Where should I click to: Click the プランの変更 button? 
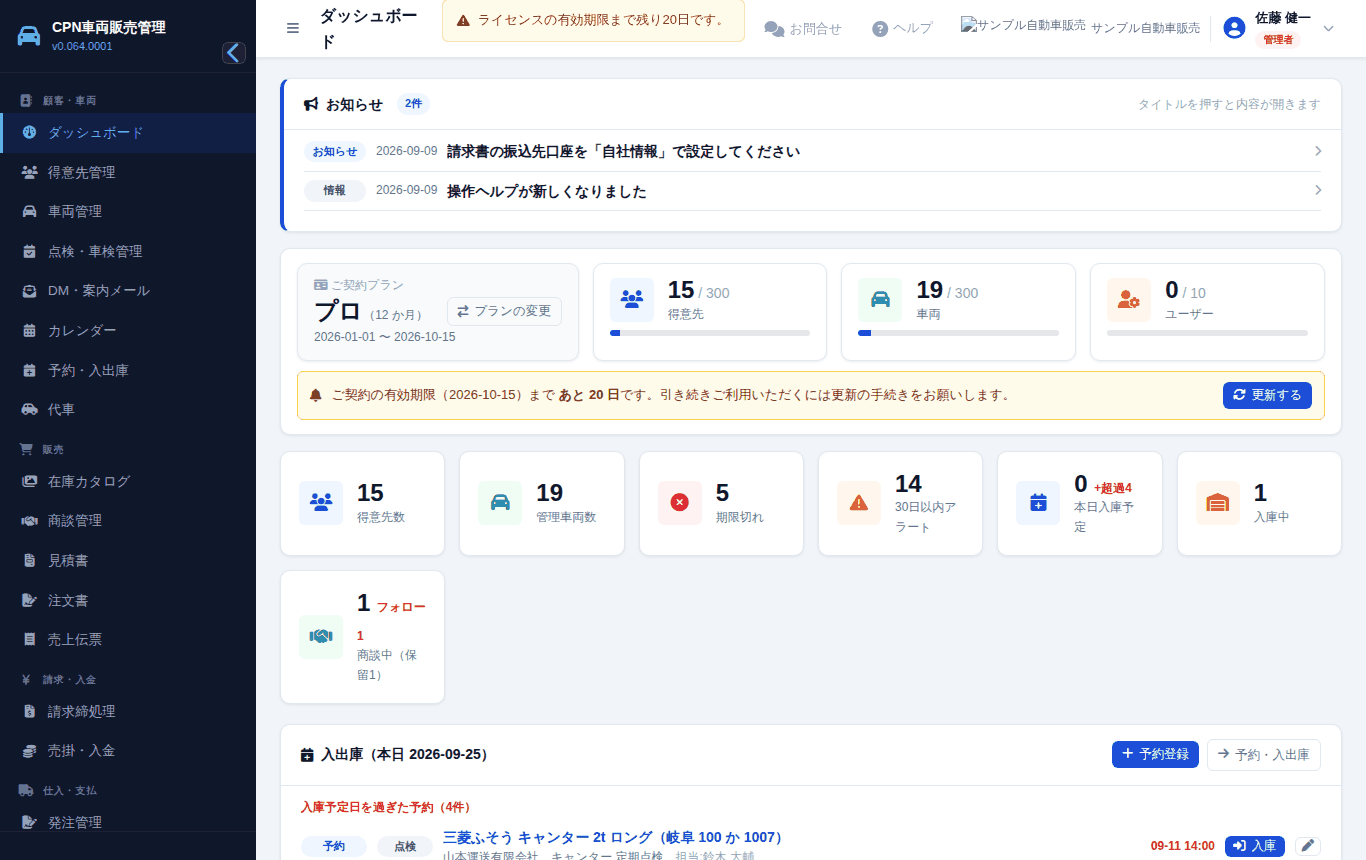[x=504, y=311]
